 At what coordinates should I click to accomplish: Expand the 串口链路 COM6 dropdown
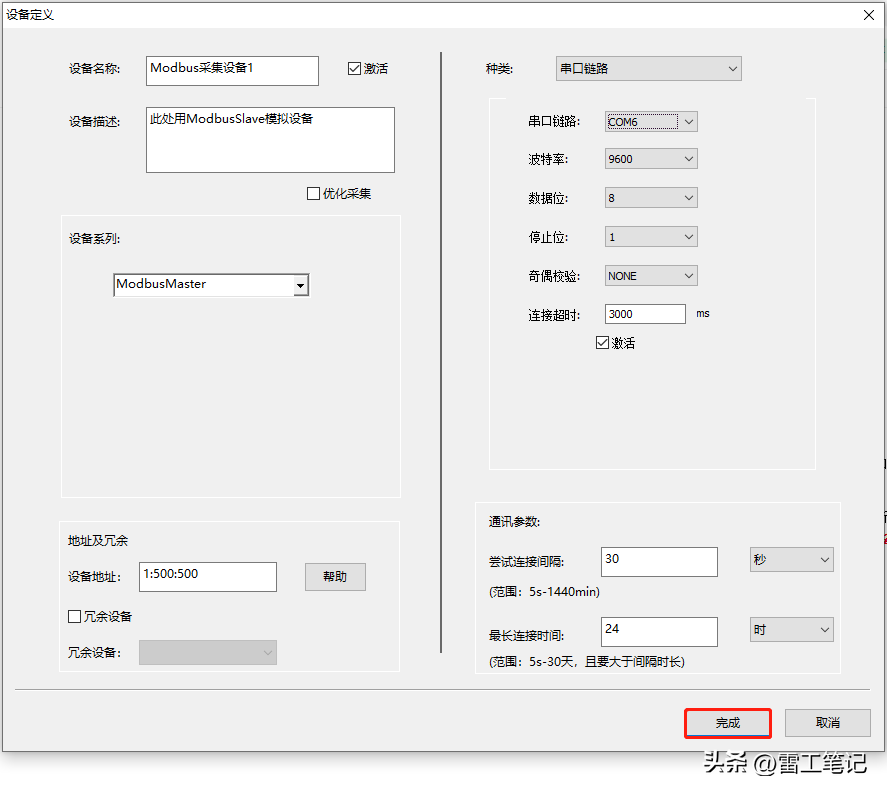pos(651,122)
